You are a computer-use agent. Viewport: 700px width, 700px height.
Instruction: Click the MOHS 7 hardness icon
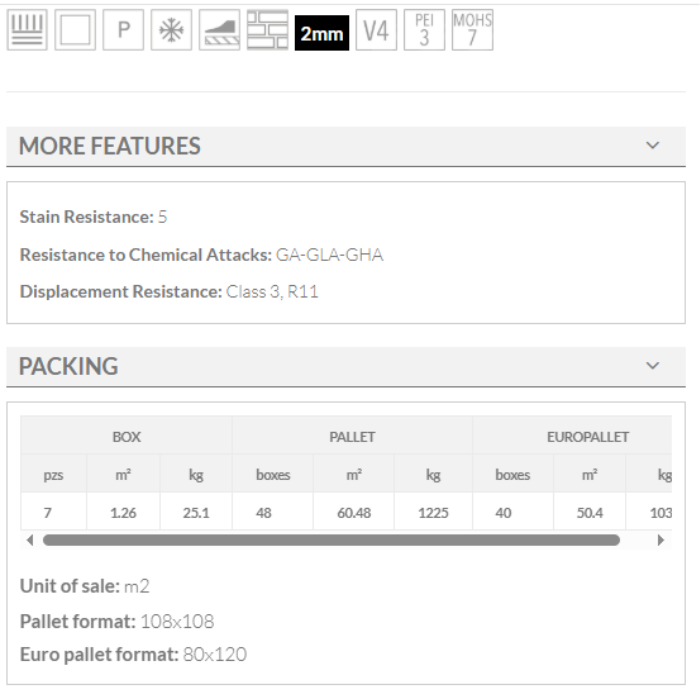(x=471, y=32)
